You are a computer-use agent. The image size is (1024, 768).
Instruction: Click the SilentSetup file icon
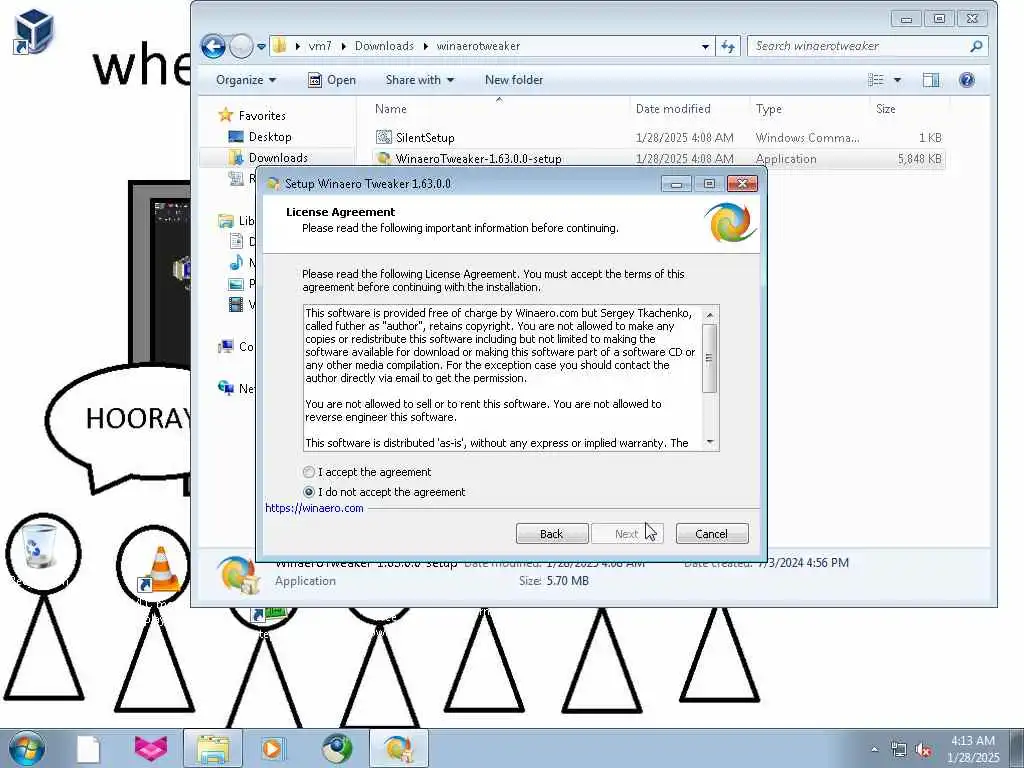383,137
